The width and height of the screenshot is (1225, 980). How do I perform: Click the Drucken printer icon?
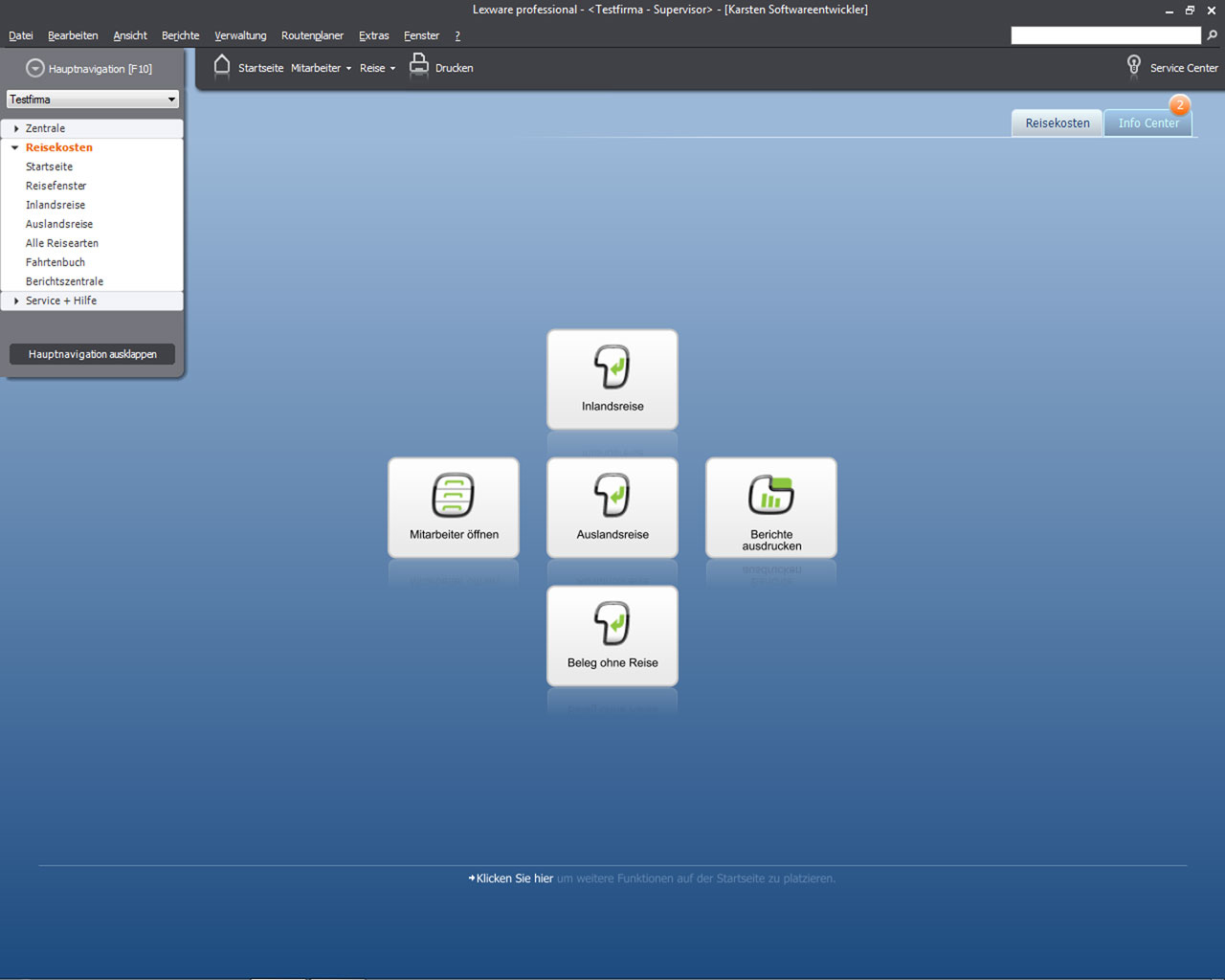click(419, 66)
